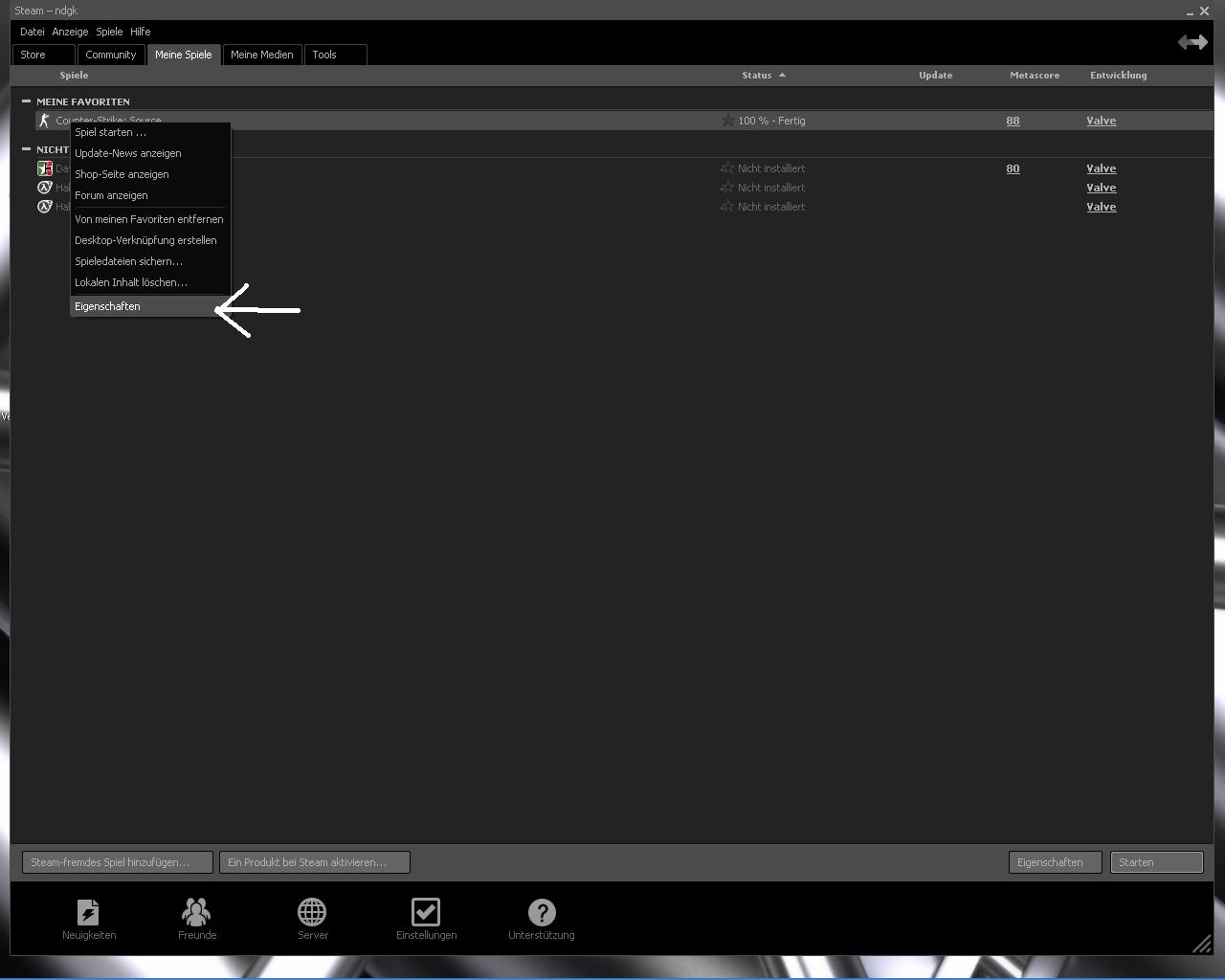
Task: Choose Spieledateien sichern from context menu
Action: click(128, 261)
